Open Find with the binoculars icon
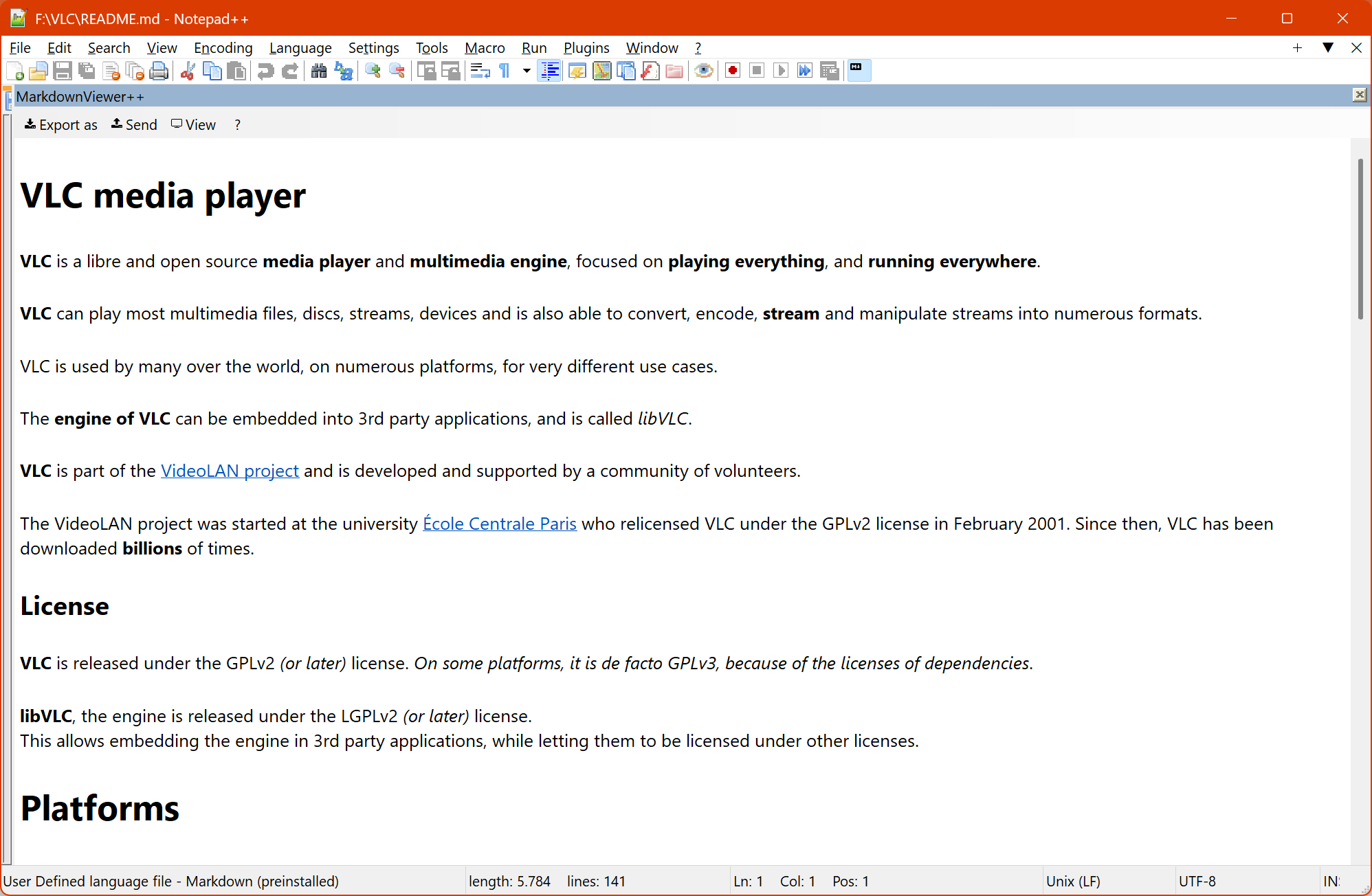 (x=319, y=71)
